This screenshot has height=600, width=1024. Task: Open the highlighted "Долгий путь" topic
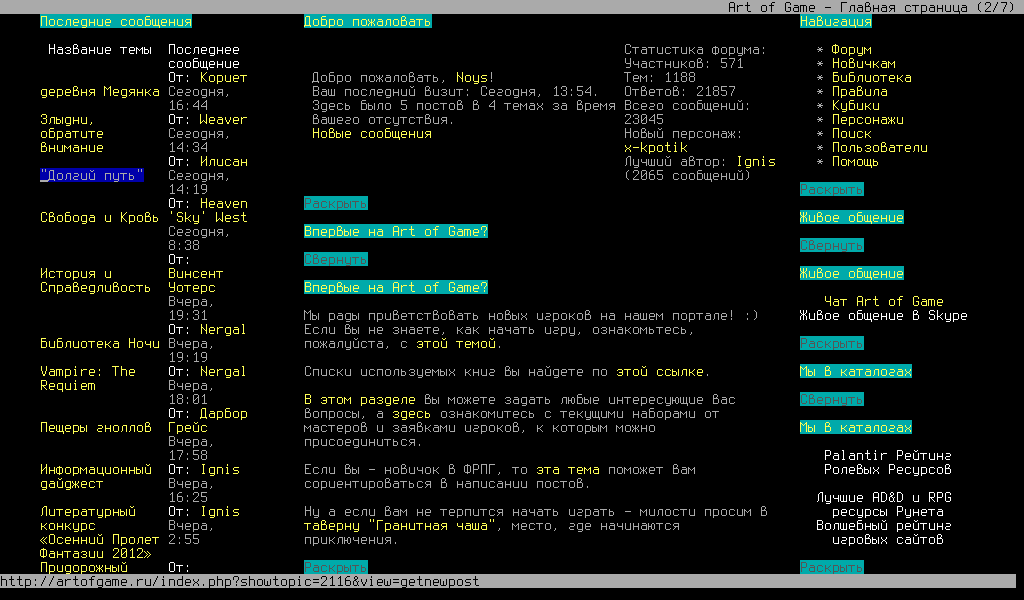point(91,175)
